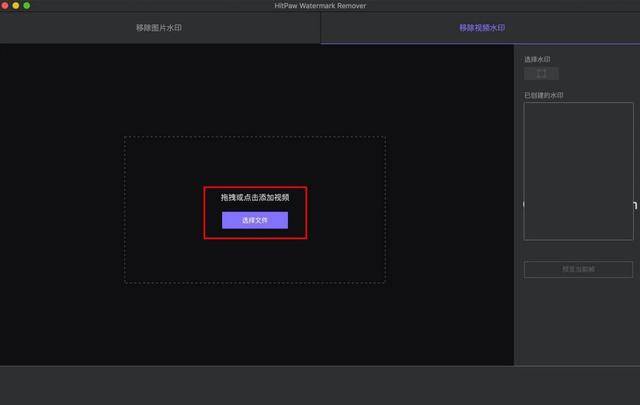Minimize the window using yellow button

pos(16,5)
